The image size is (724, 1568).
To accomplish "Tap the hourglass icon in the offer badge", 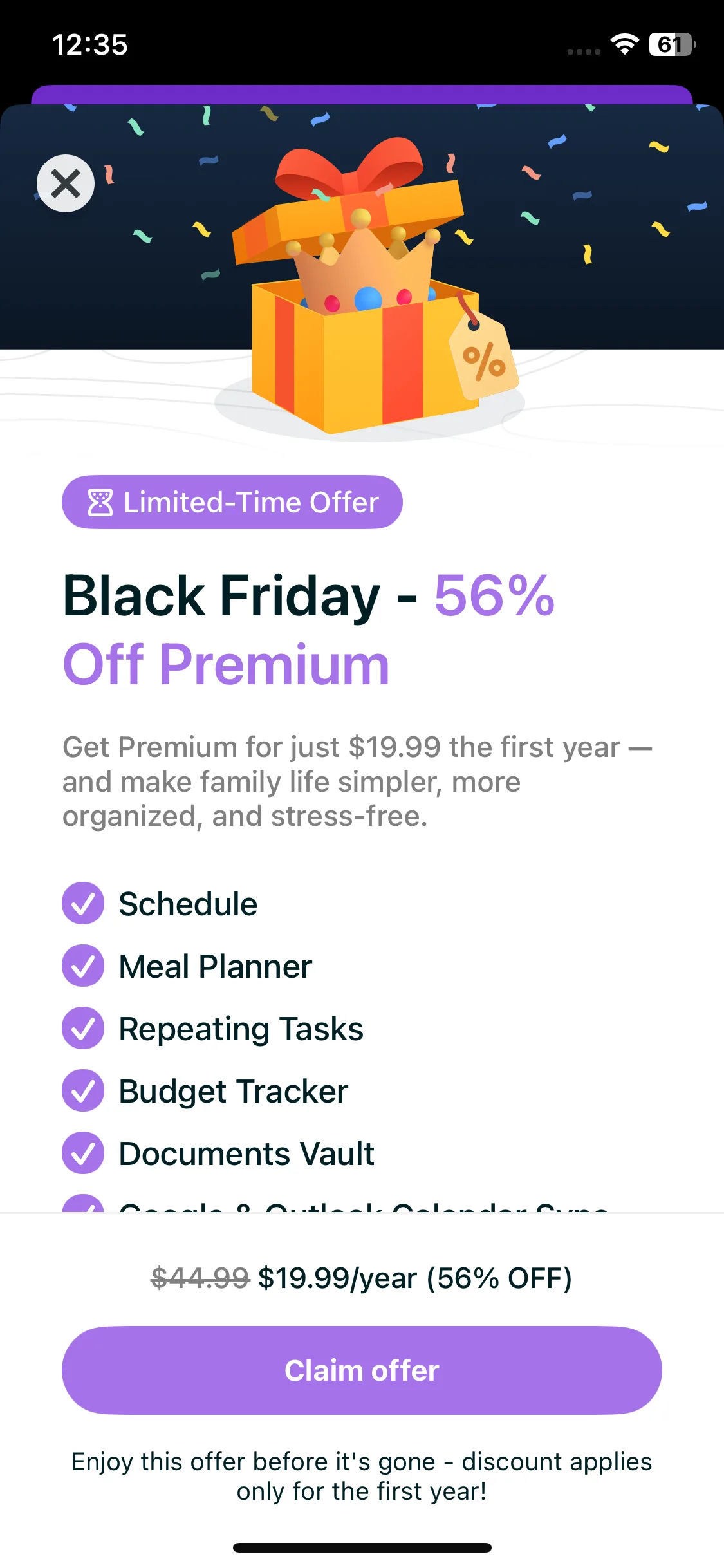I will (100, 503).
